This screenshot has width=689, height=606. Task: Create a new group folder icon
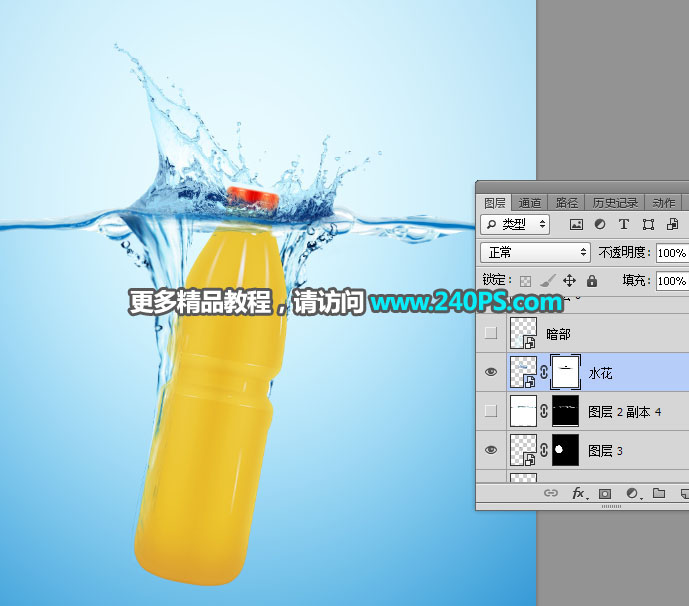(x=659, y=493)
